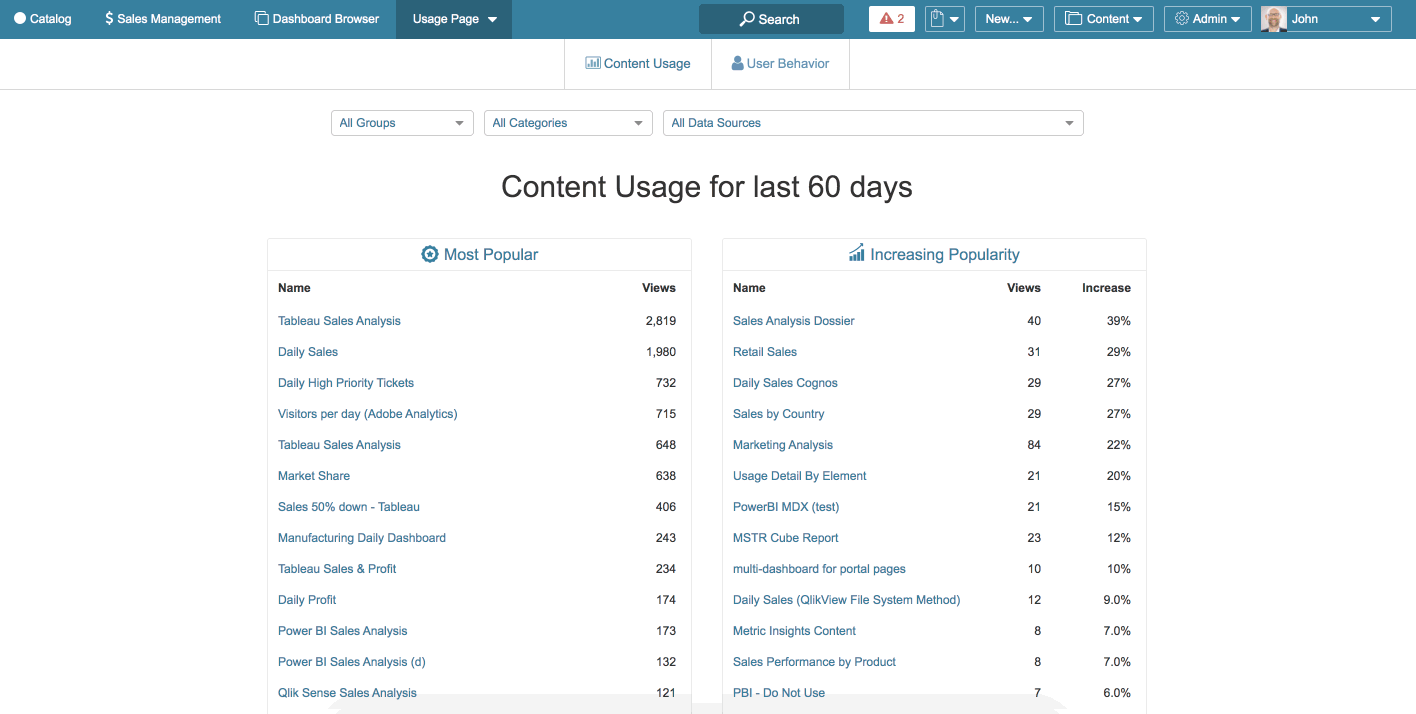
Task: Open PowerBI MDX (test)
Action: [786, 507]
